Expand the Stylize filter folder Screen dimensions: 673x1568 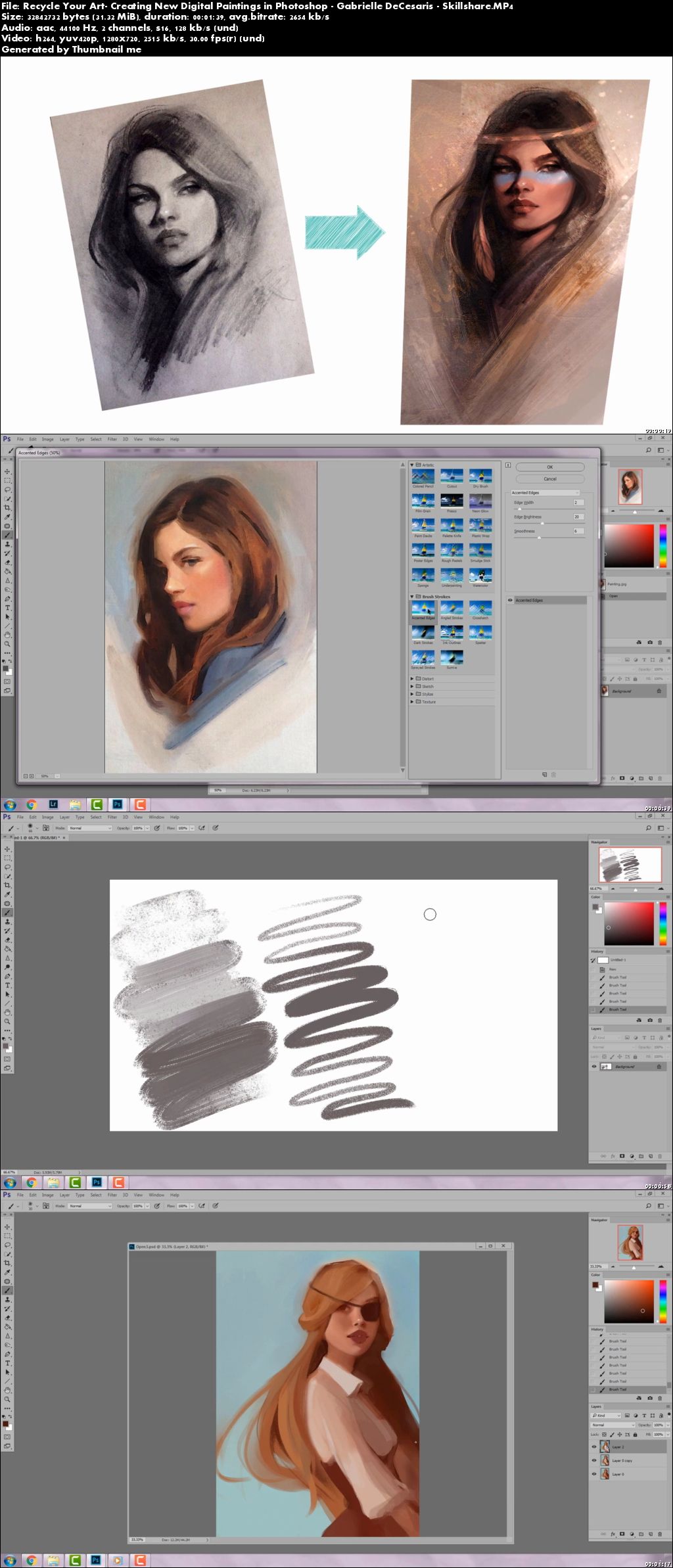pyautogui.click(x=413, y=694)
